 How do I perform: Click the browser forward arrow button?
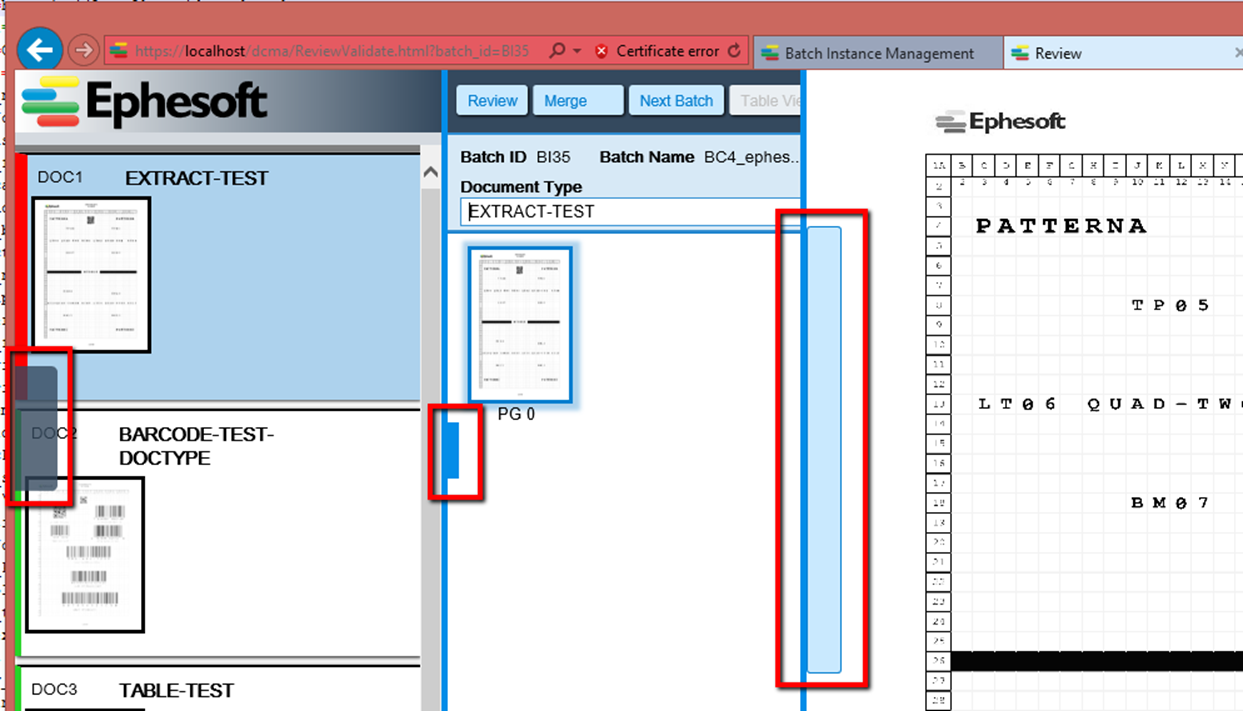tap(85, 50)
